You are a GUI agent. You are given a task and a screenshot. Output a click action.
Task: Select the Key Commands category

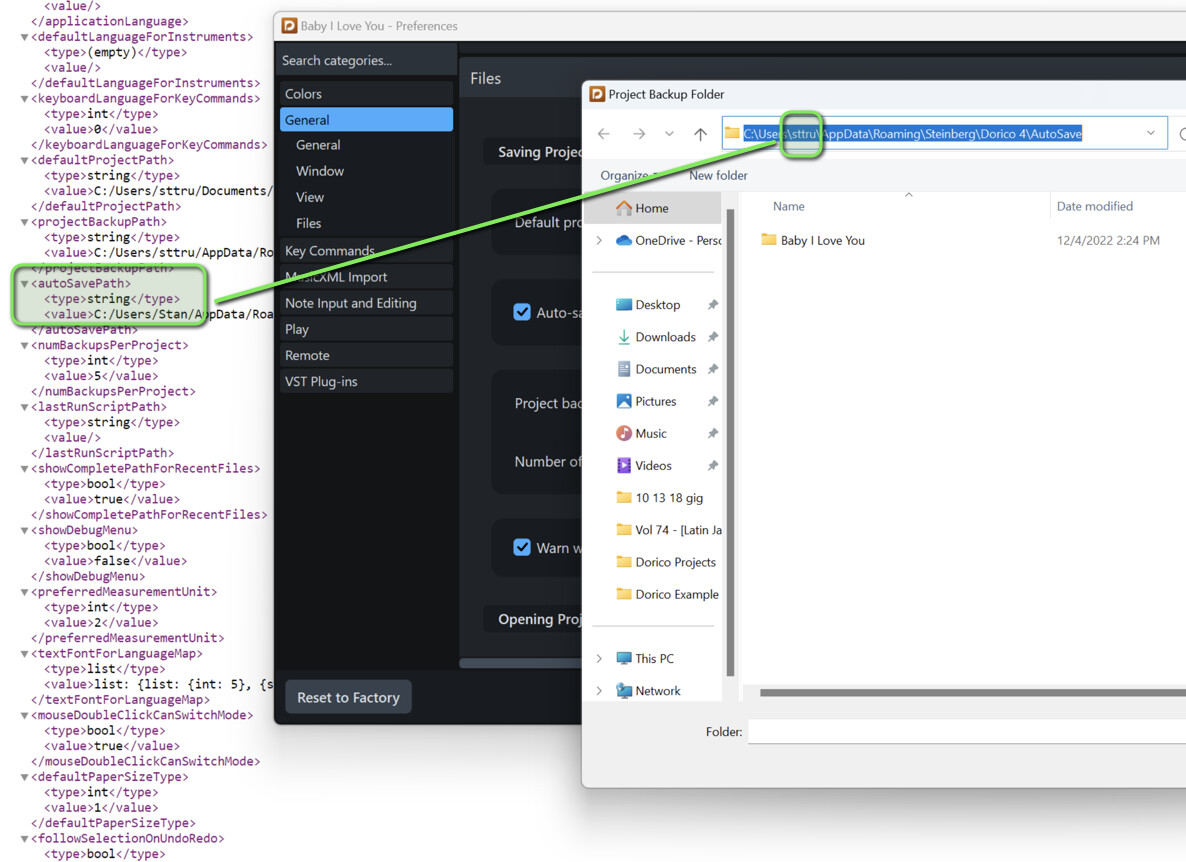[366, 250]
